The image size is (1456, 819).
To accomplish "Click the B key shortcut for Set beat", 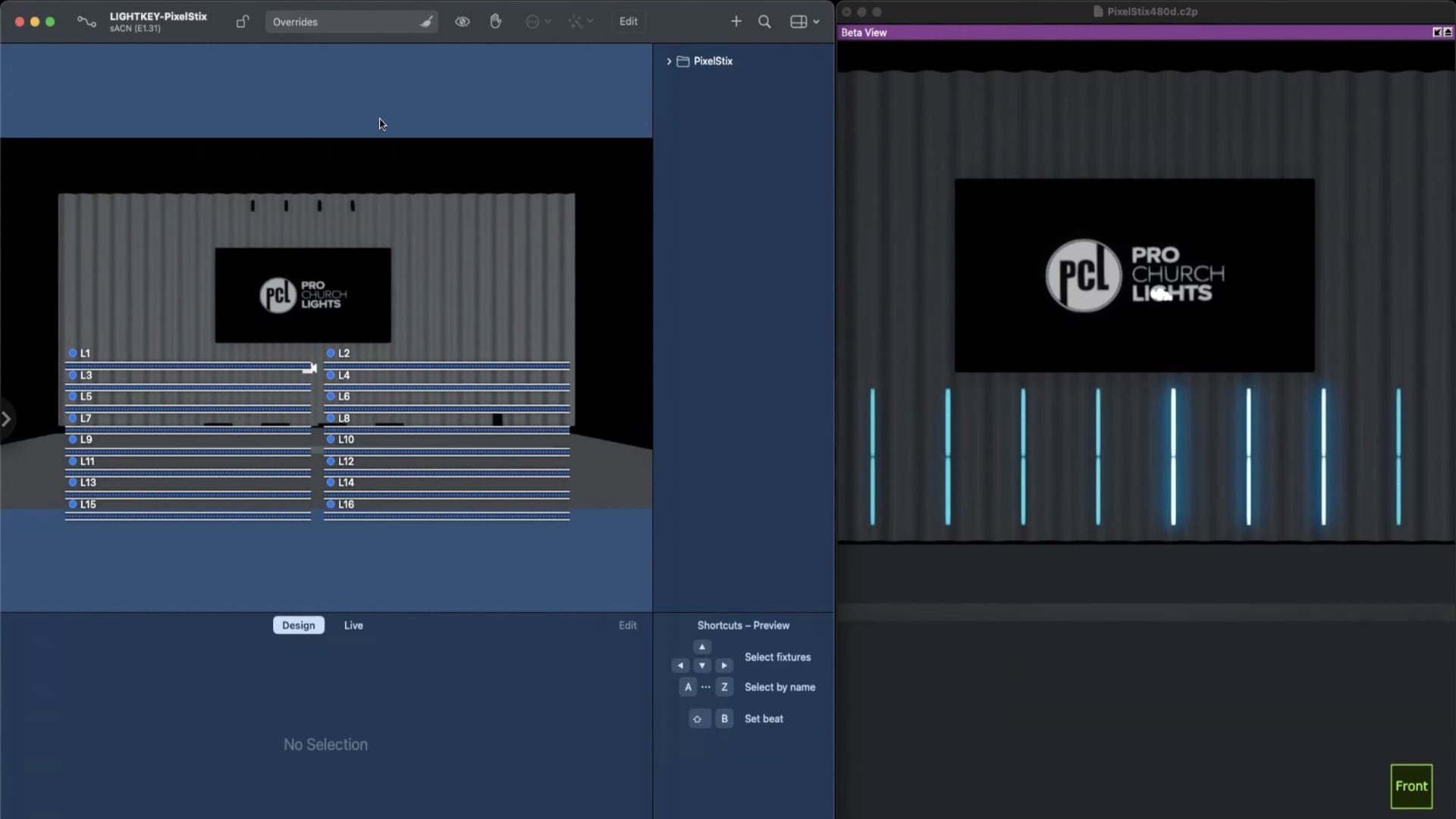I will pos(724,718).
